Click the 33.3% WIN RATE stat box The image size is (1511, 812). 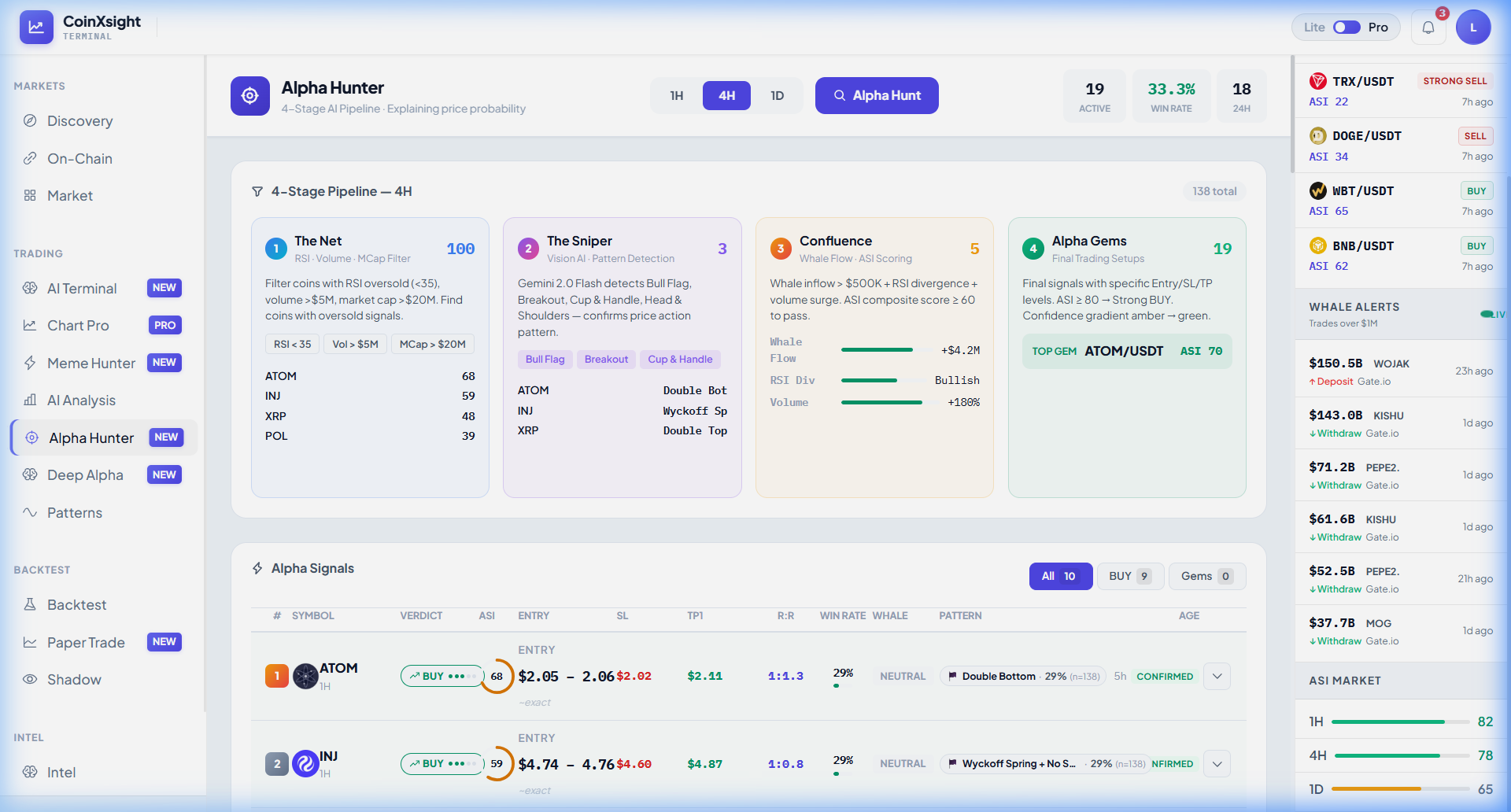[x=1171, y=96]
